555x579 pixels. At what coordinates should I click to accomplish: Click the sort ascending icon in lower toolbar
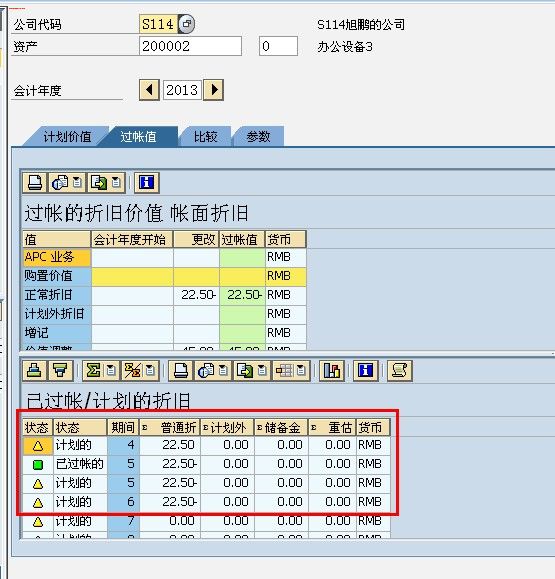(x=34, y=370)
